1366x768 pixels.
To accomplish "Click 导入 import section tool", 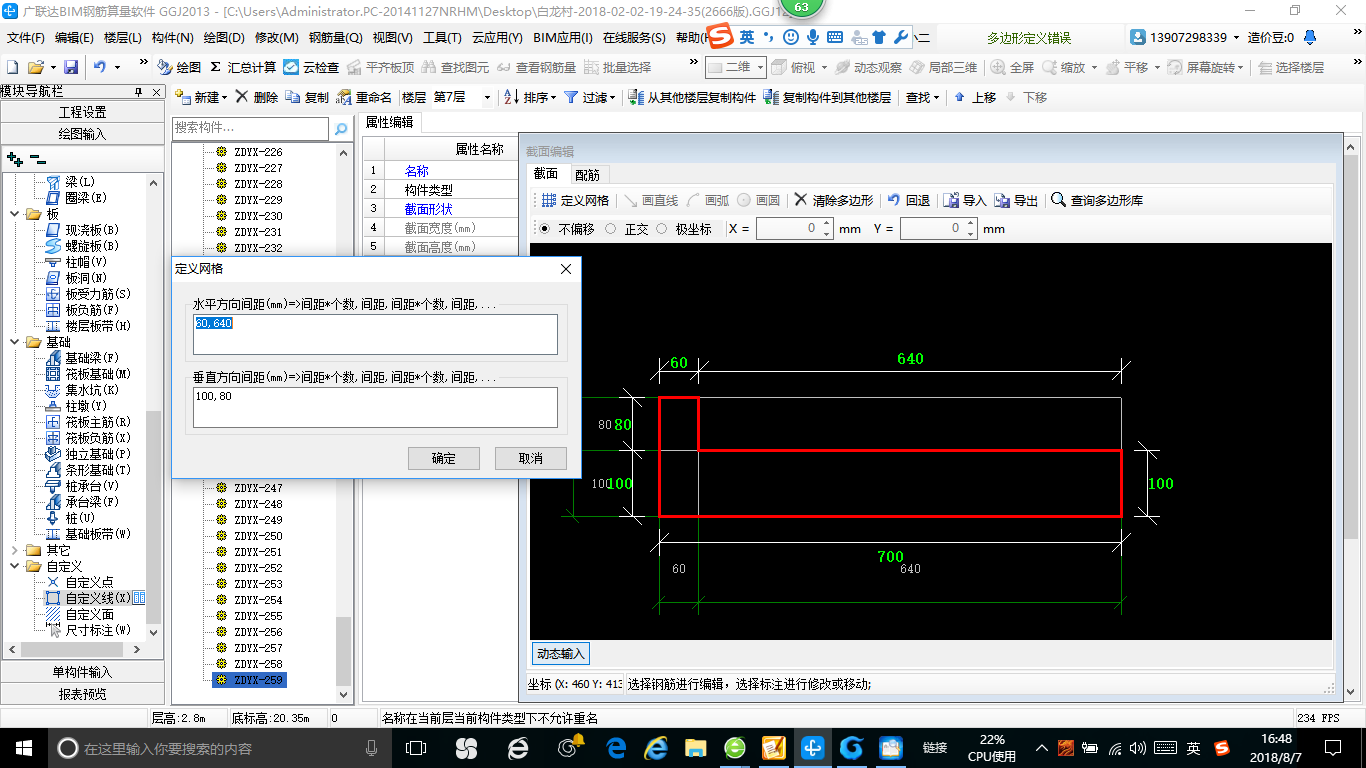I will coord(965,200).
